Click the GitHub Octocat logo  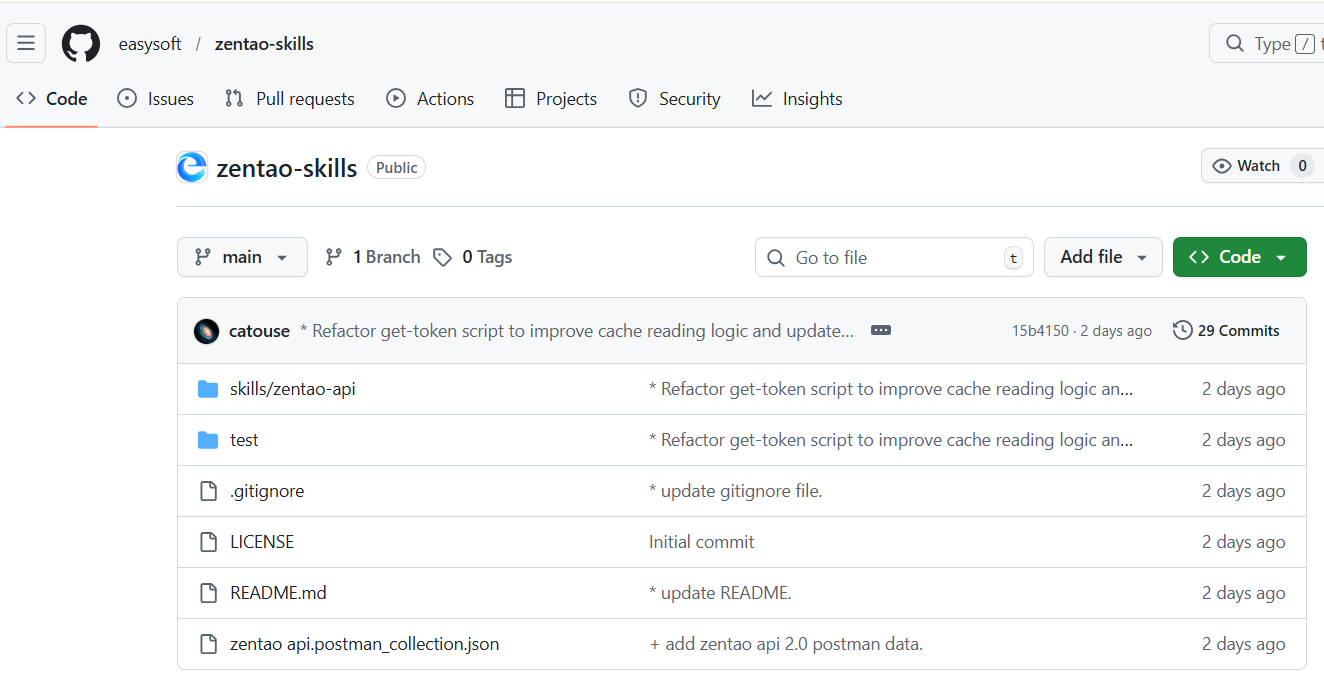tap(81, 44)
